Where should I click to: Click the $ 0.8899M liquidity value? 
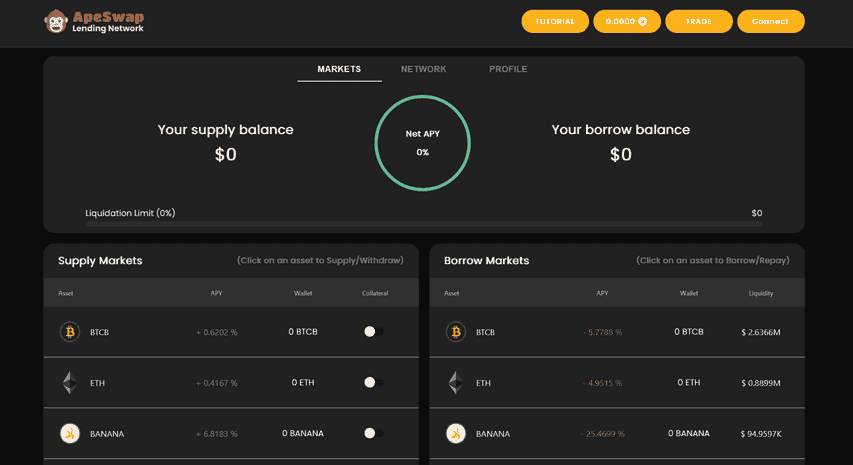[761, 383]
